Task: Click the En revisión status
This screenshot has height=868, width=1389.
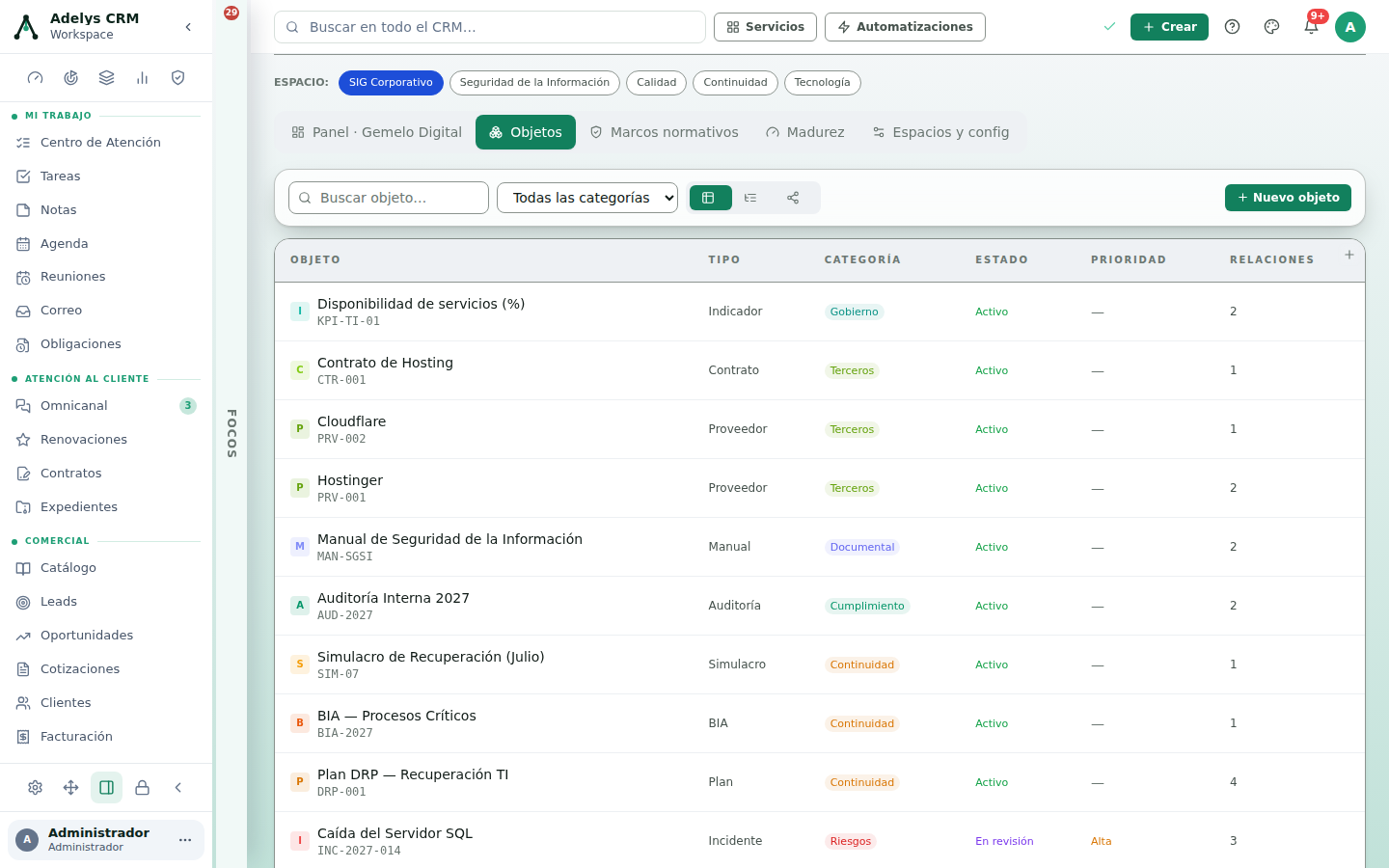Action: click(x=1004, y=841)
